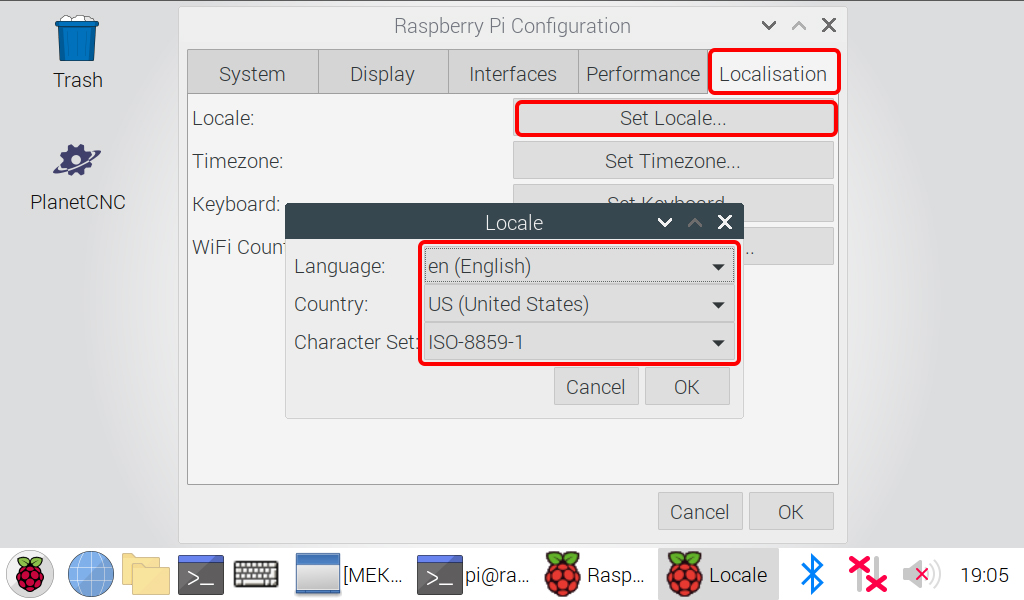
Task: Confirm the Locale dialog with OK
Action: [687, 387]
